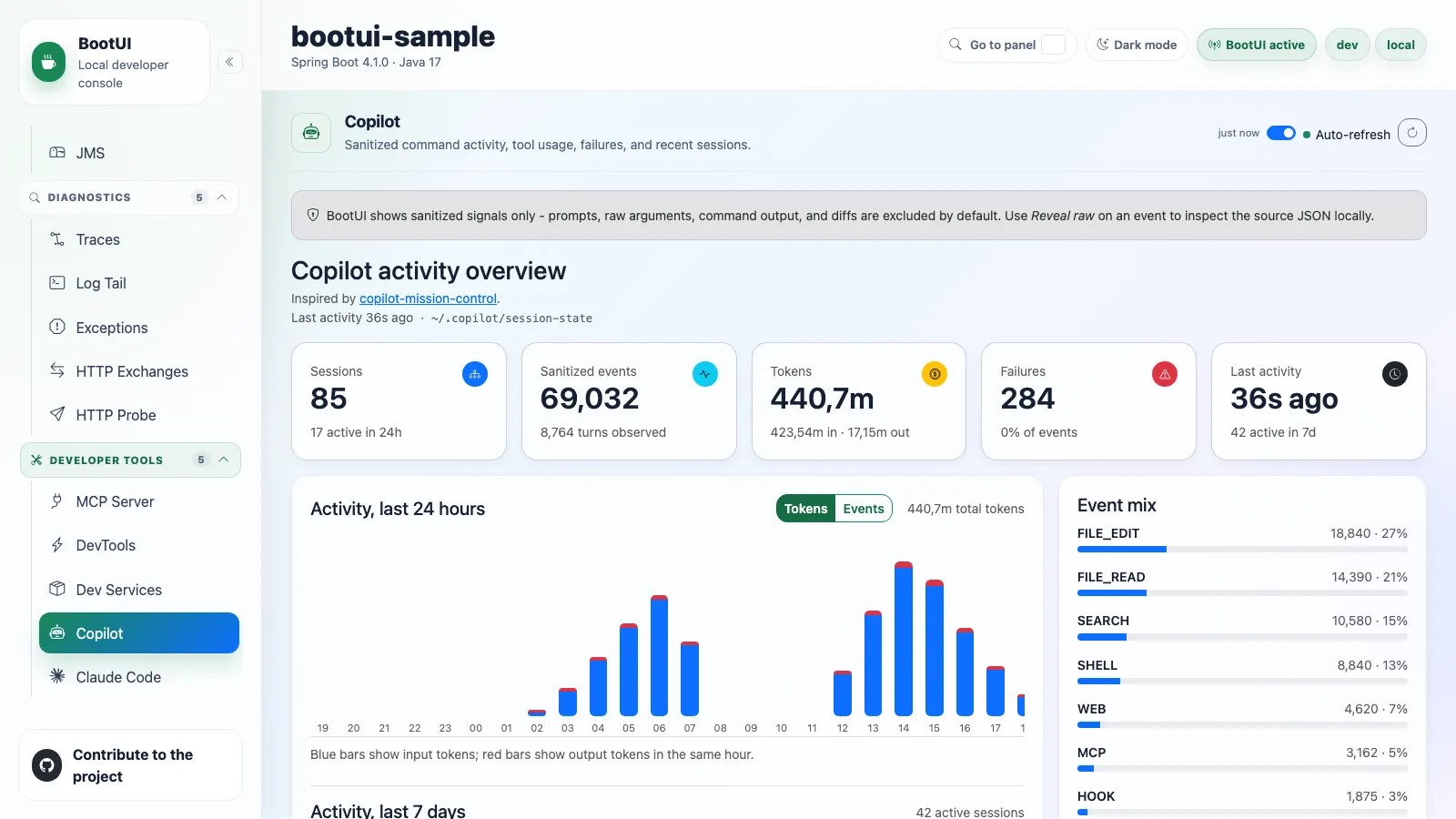Click the HTTP Exchanges arrows icon

click(x=57, y=370)
